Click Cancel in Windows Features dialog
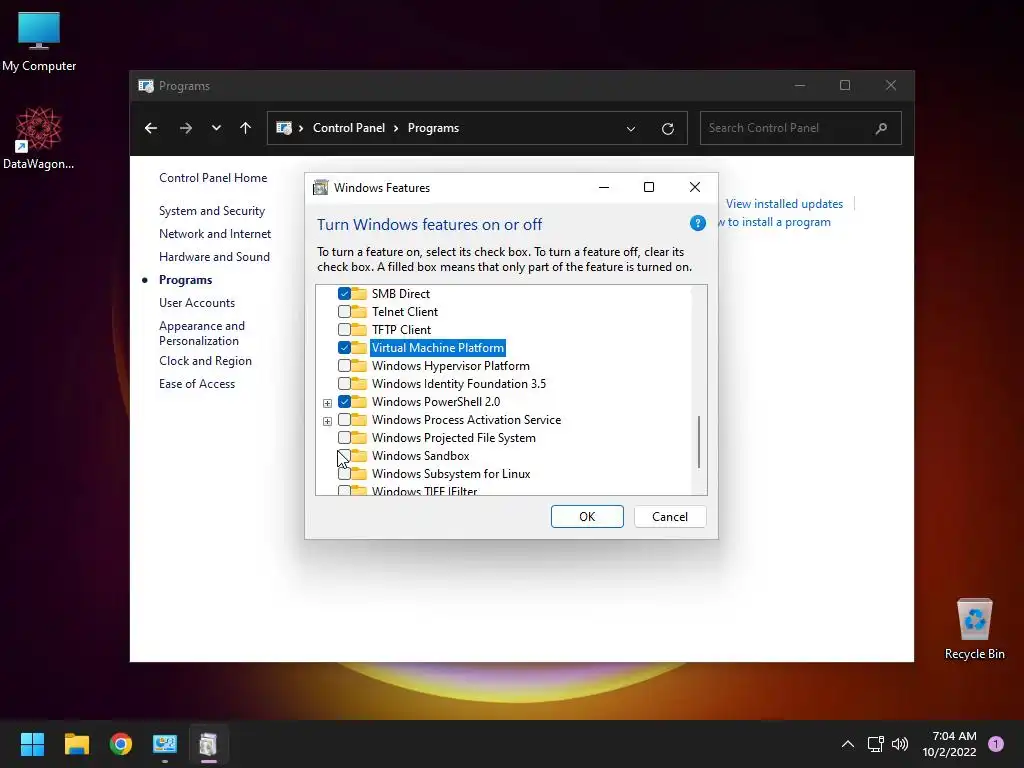 pyautogui.click(x=669, y=517)
